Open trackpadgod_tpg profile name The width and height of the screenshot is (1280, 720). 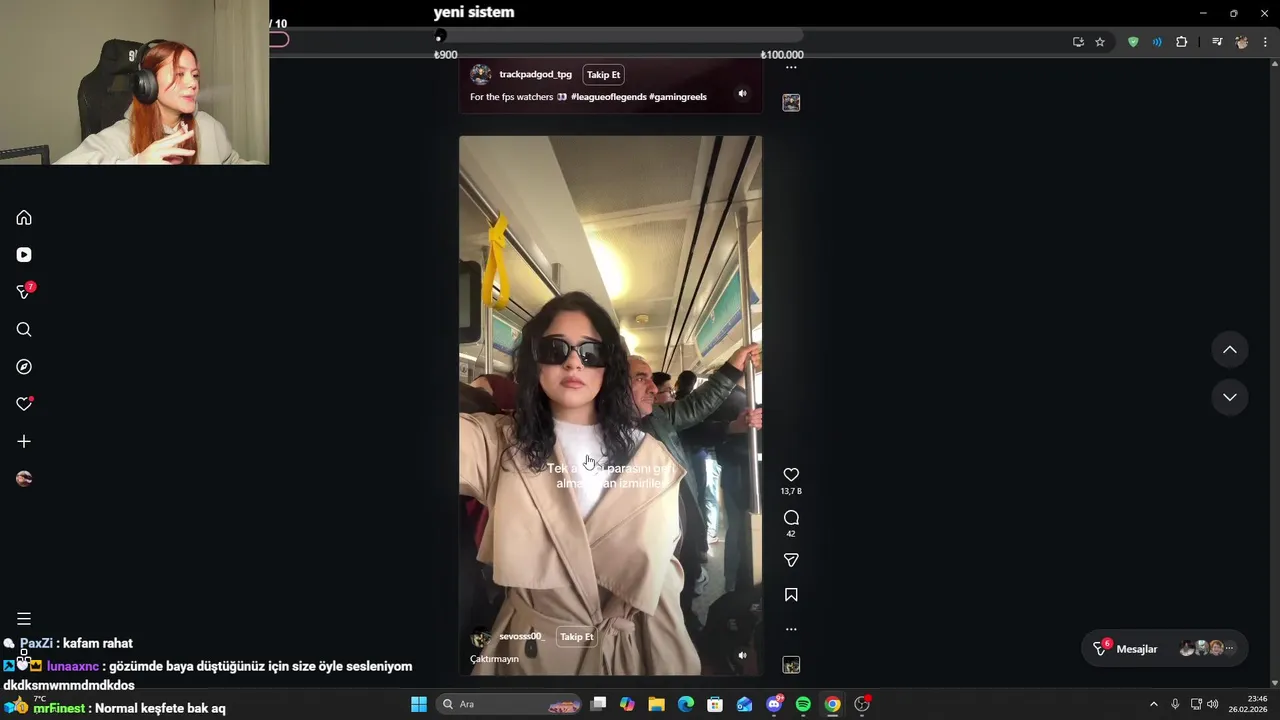click(x=535, y=74)
